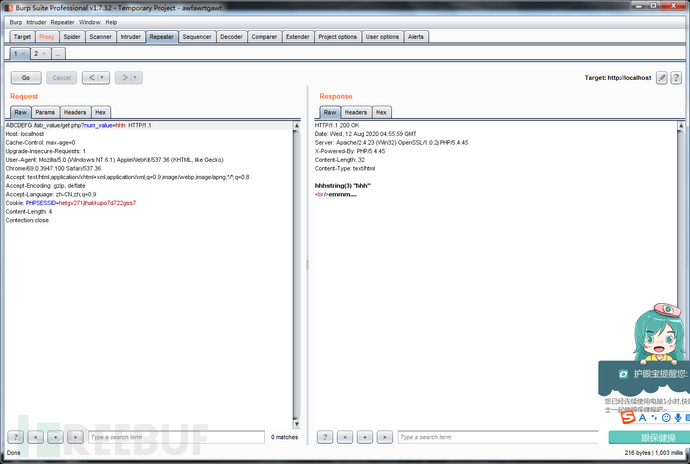
Task: Go forward to next request in history
Action: tap(125, 78)
